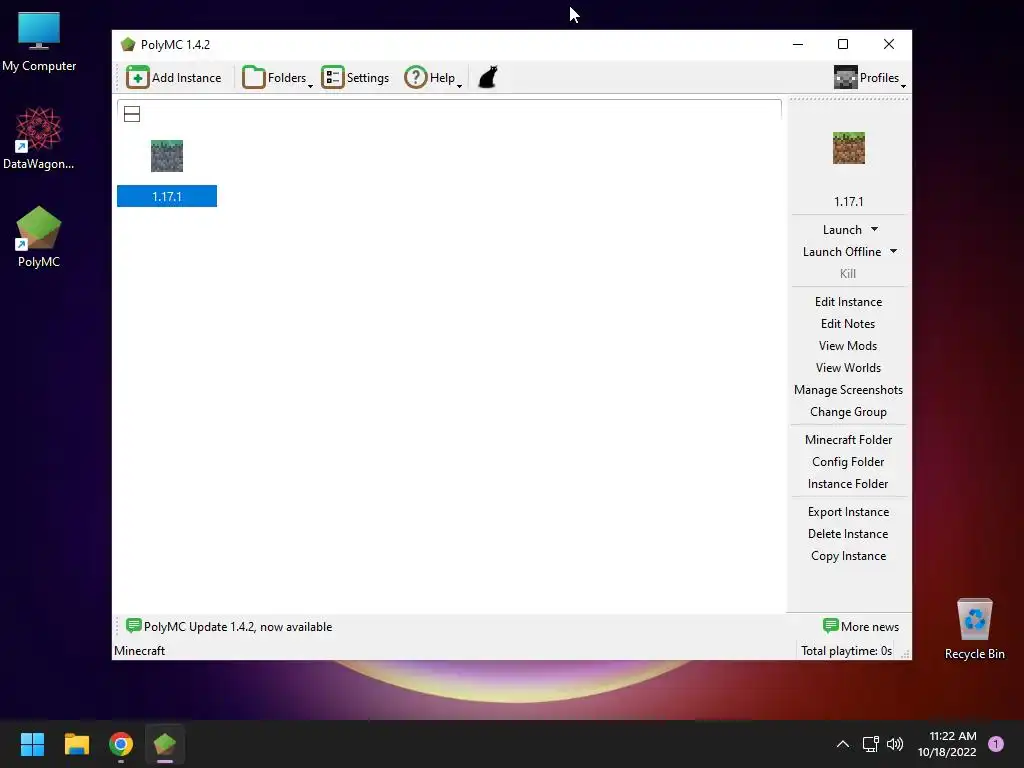Open the Instance Folder
Image resolution: width=1024 pixels, height=768 pixels.
tap(848, 484)
